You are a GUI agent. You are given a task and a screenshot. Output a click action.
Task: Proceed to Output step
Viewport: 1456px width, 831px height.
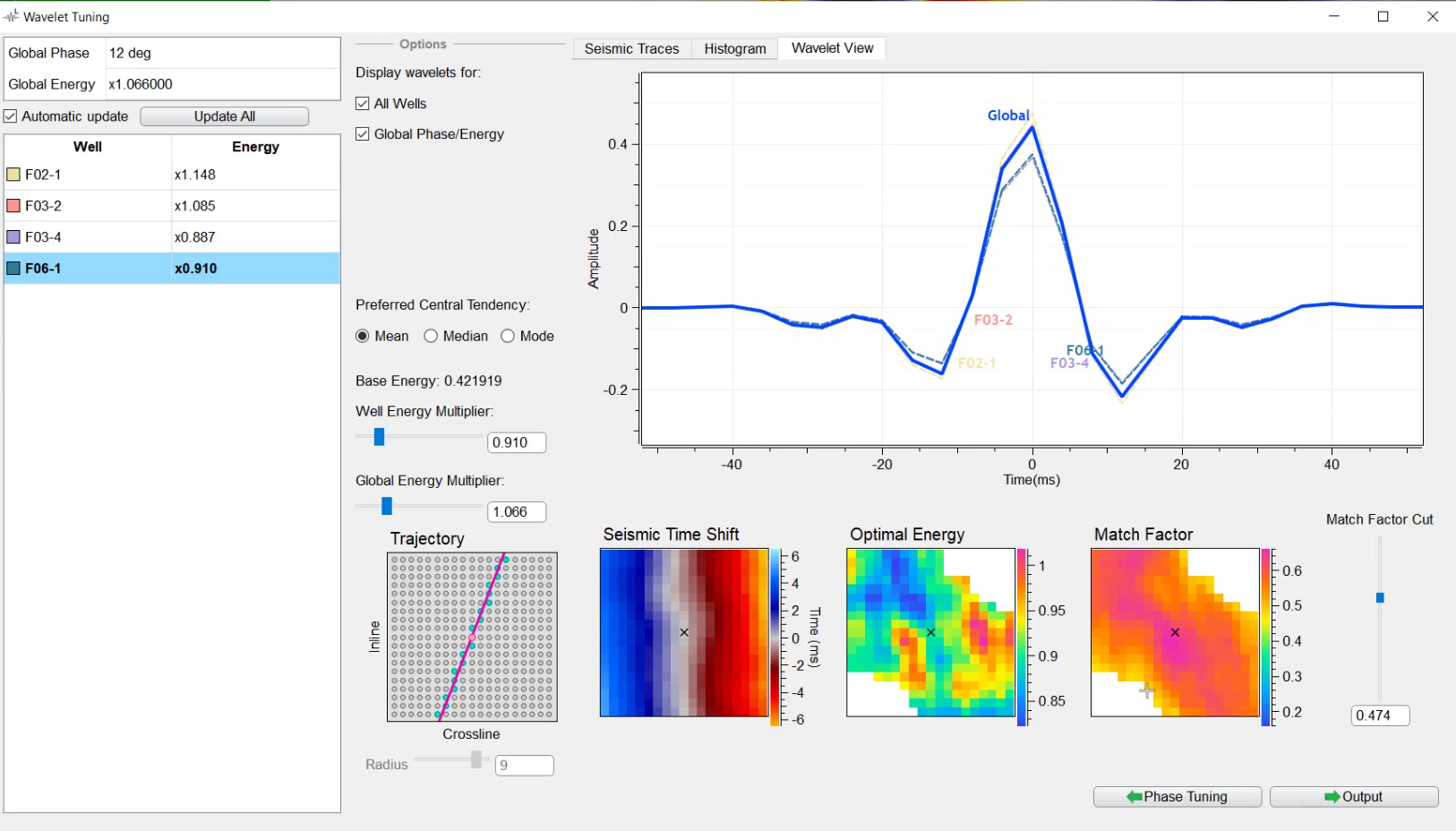(1353, 797)
